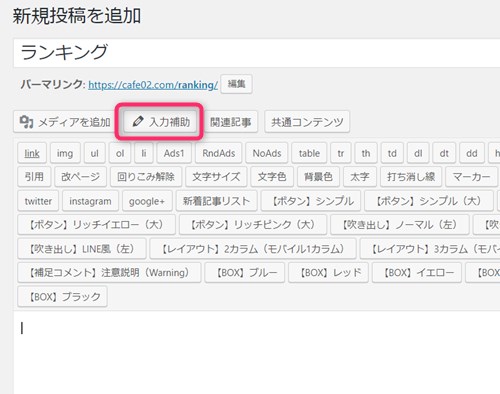Insert 【吹き出し】ノーマル（左）
500x394 pixels.
pyautogui.click(x=400, y=225)
